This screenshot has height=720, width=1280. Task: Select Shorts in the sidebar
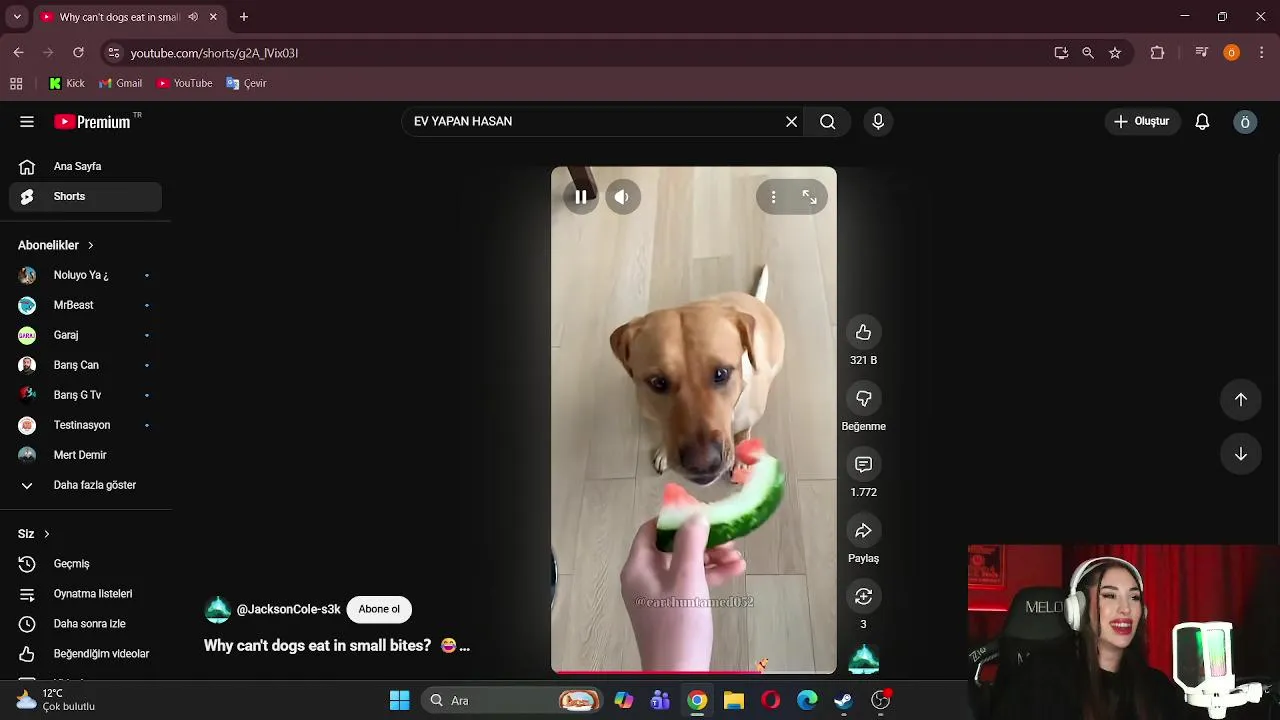[x=86, y=197]
